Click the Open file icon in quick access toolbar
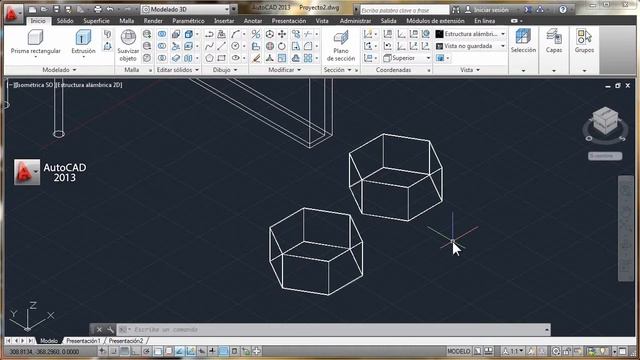Image resolution: width=640 pixels, height=360 pixels. tap(44, 9)
